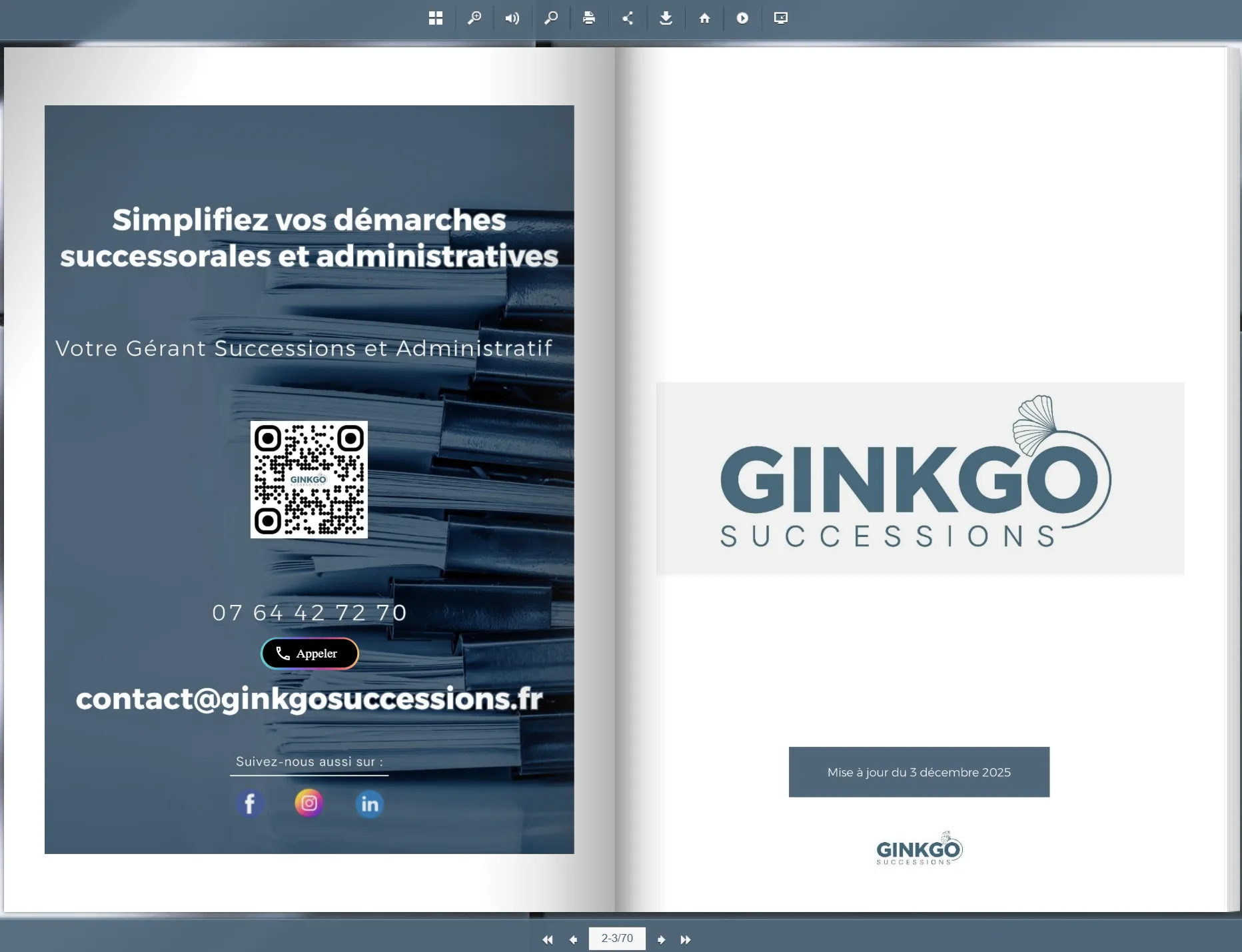Open the Facebook social link
The height and width of the screenshot is (952, 1242).
click(x=250, y=803)
